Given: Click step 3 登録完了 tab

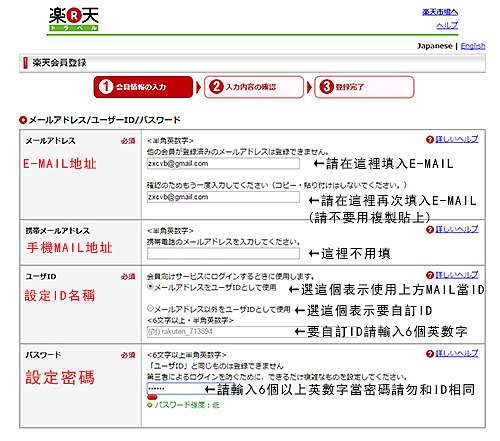Looking at the screenshot, I should [x=364, y=87].
